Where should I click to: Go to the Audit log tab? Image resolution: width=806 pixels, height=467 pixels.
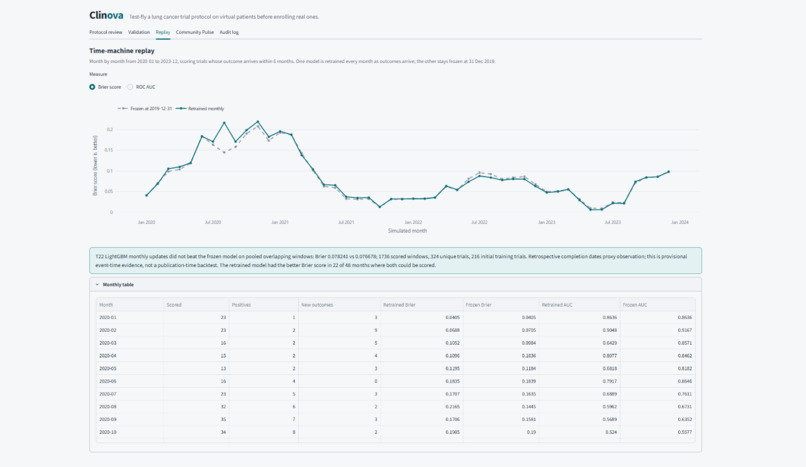(x=229, y=32)
